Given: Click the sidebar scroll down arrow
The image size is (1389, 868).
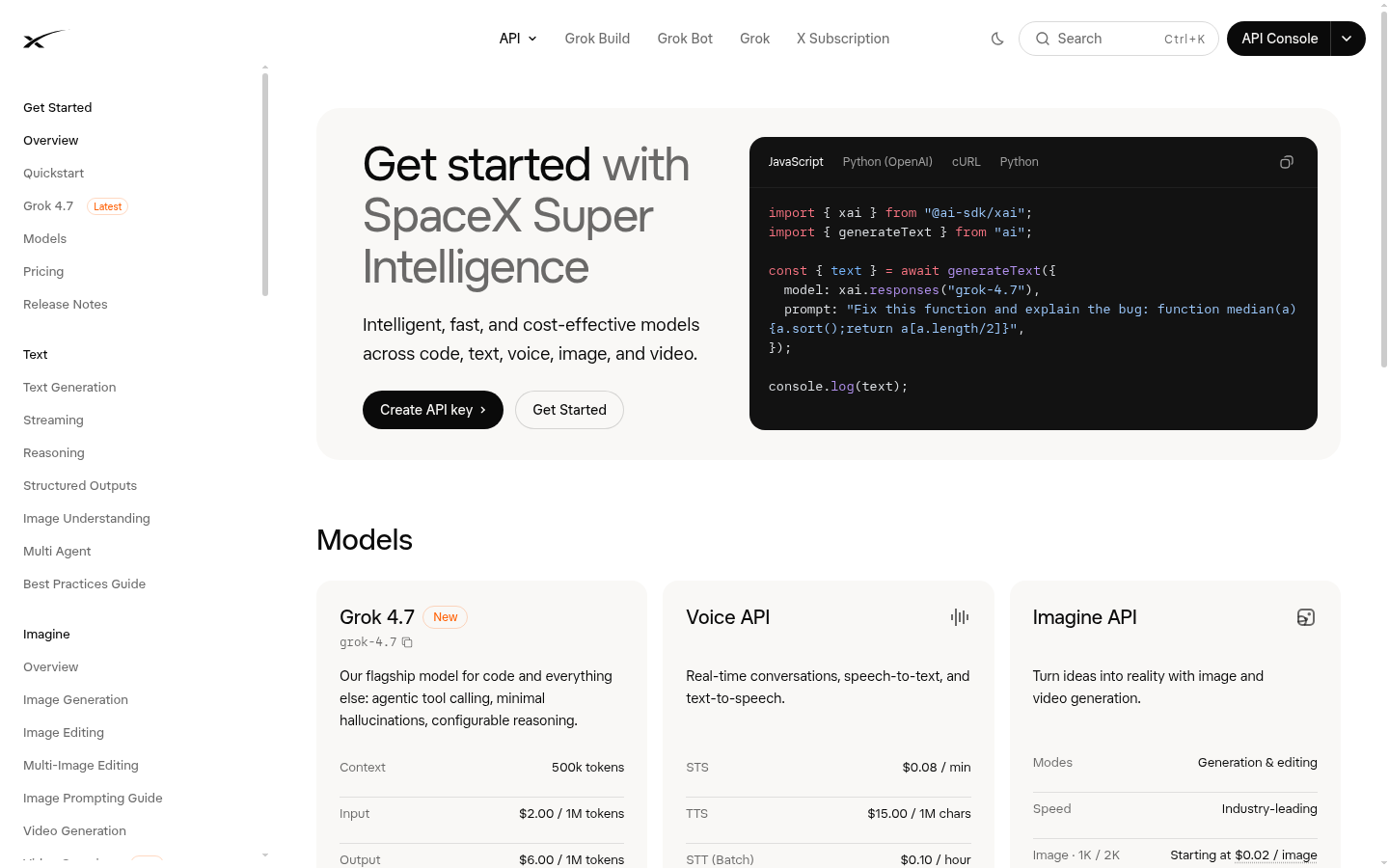Looking at the screenshot, I should tap(265, 855).
